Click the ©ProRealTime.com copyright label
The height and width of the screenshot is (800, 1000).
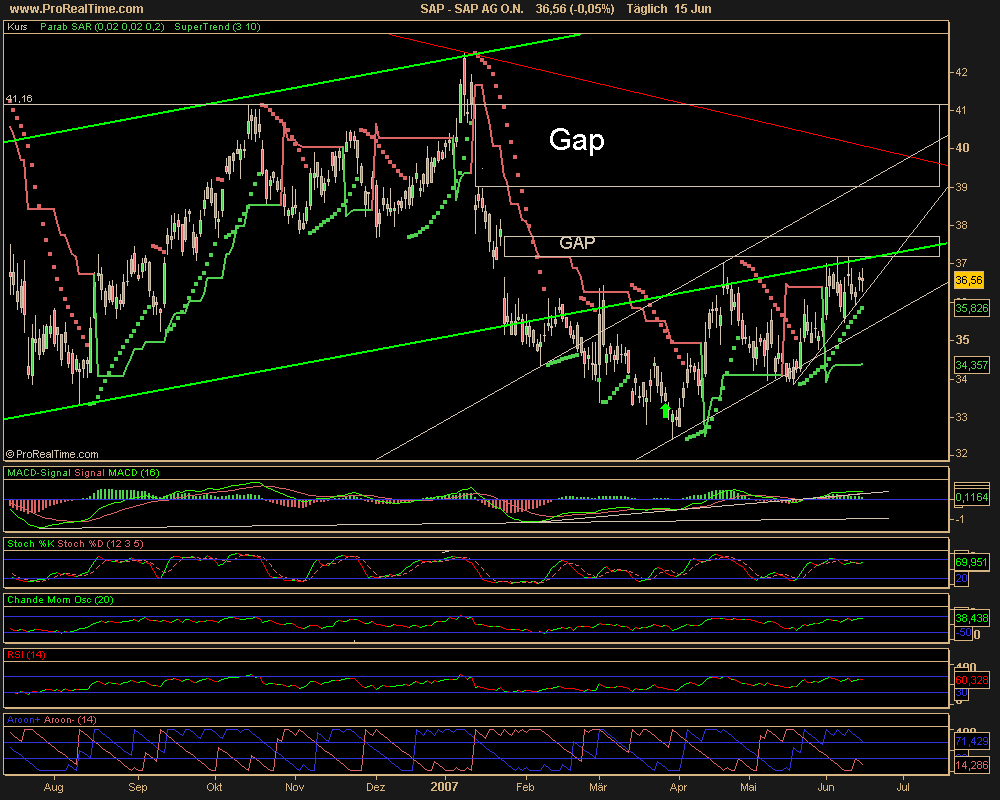52,454
